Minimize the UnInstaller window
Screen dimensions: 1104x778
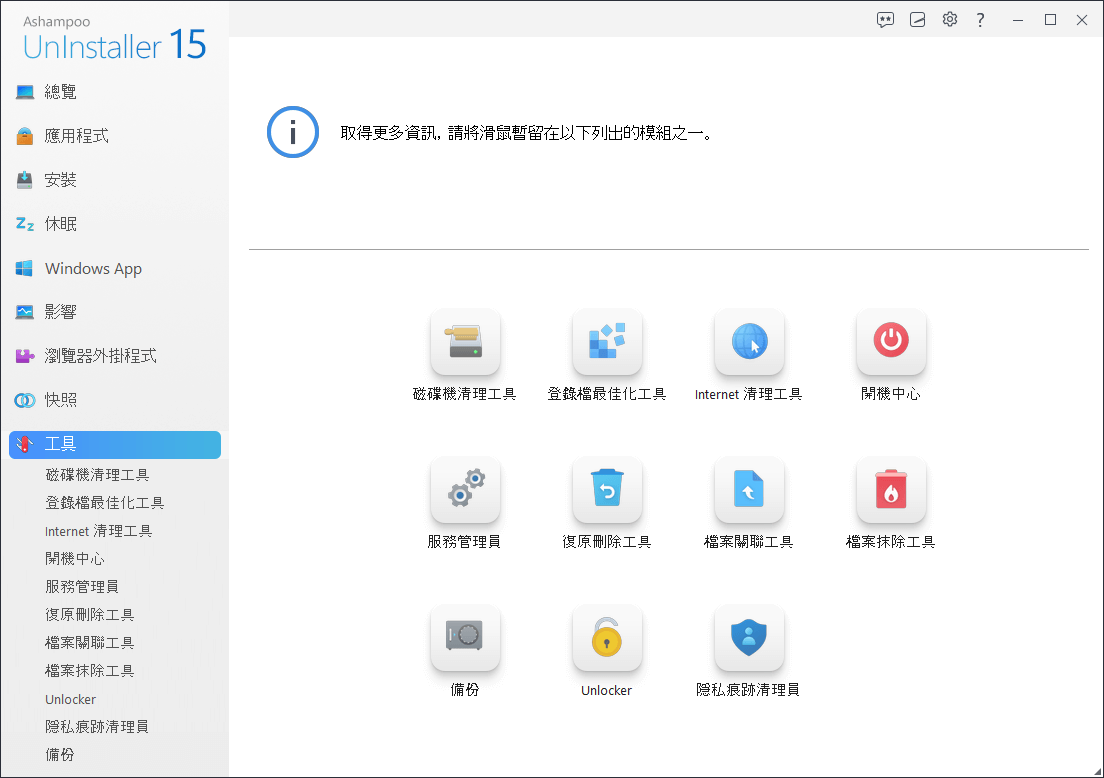1017,20
